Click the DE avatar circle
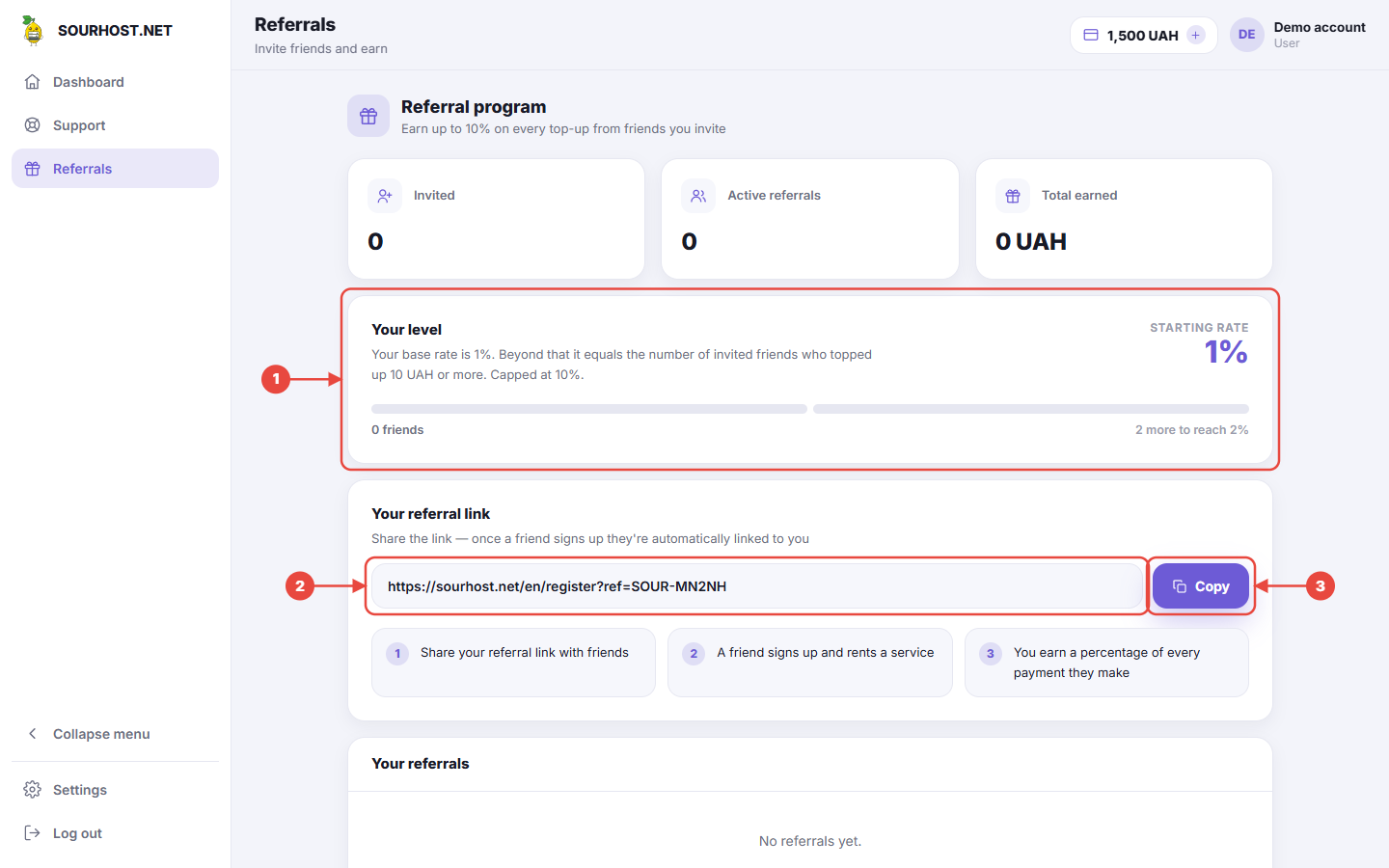The width and height of the screenshot is (1389, 868). click(1247, 35)
